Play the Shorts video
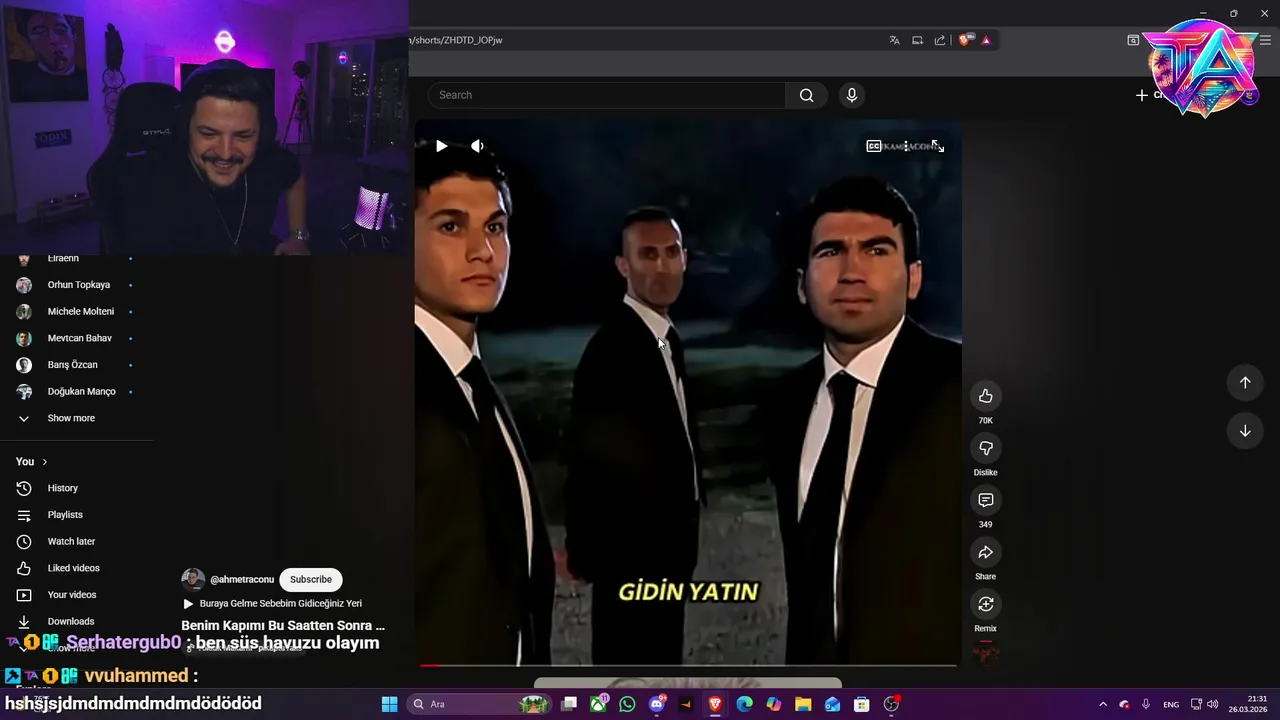The height and width of the screenshot is (720, 1280). coord(441,146)
